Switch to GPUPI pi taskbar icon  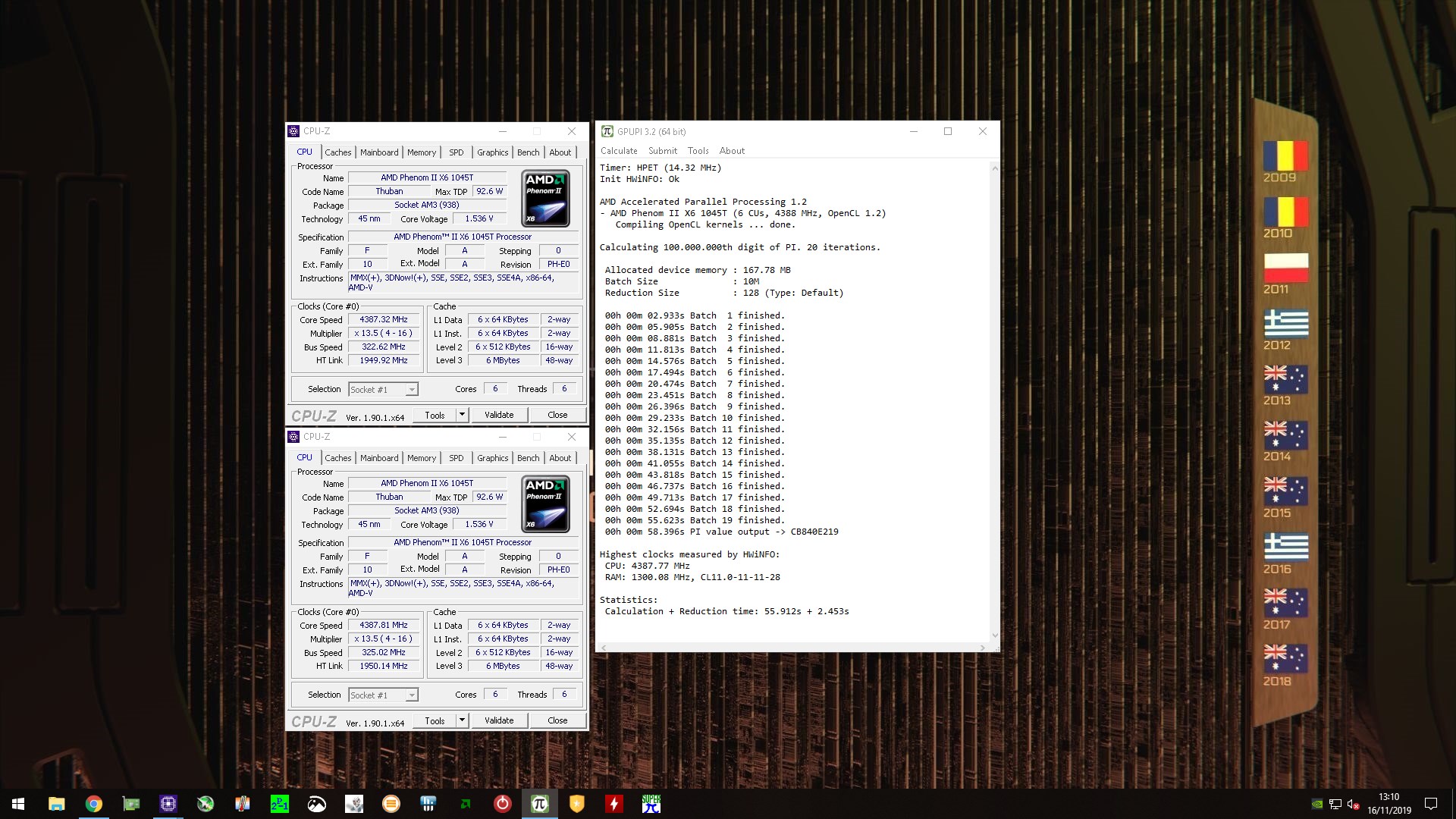tap(540, 804)
